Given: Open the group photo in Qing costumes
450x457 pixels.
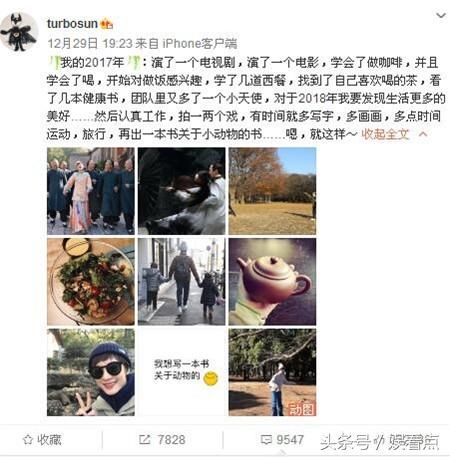Looking at the screenshot, I should point(91,191).
